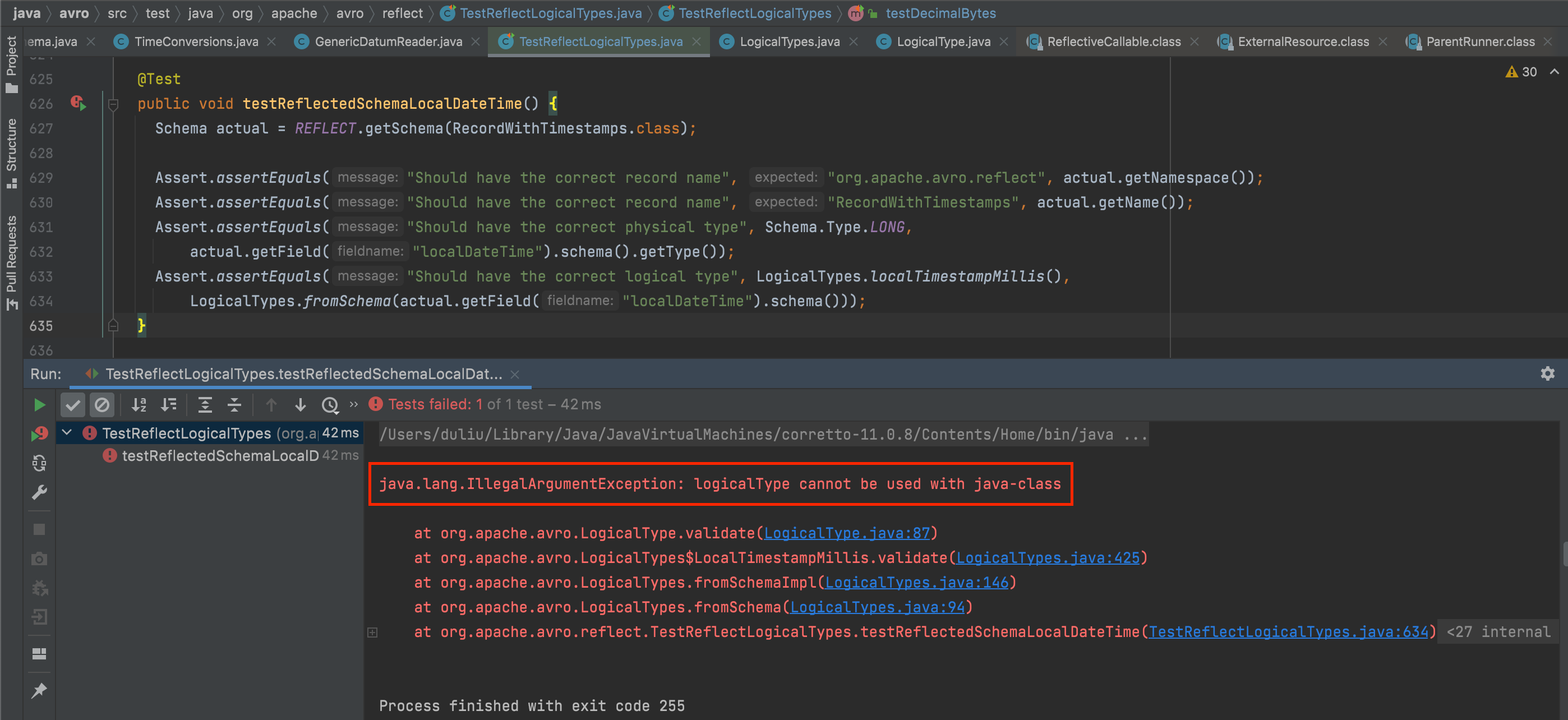Open Run panel gear settings

click(1547, 373)
